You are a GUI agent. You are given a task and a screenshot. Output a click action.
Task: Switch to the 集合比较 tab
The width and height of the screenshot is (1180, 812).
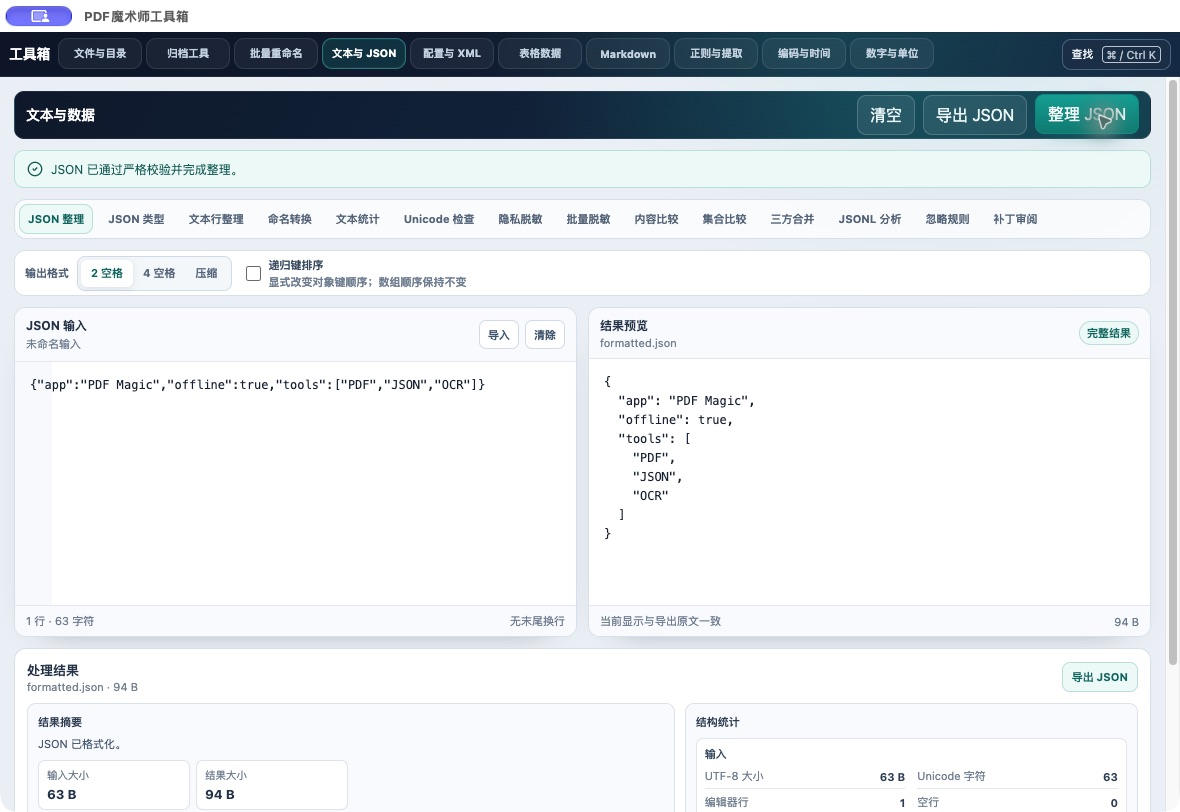725,219
